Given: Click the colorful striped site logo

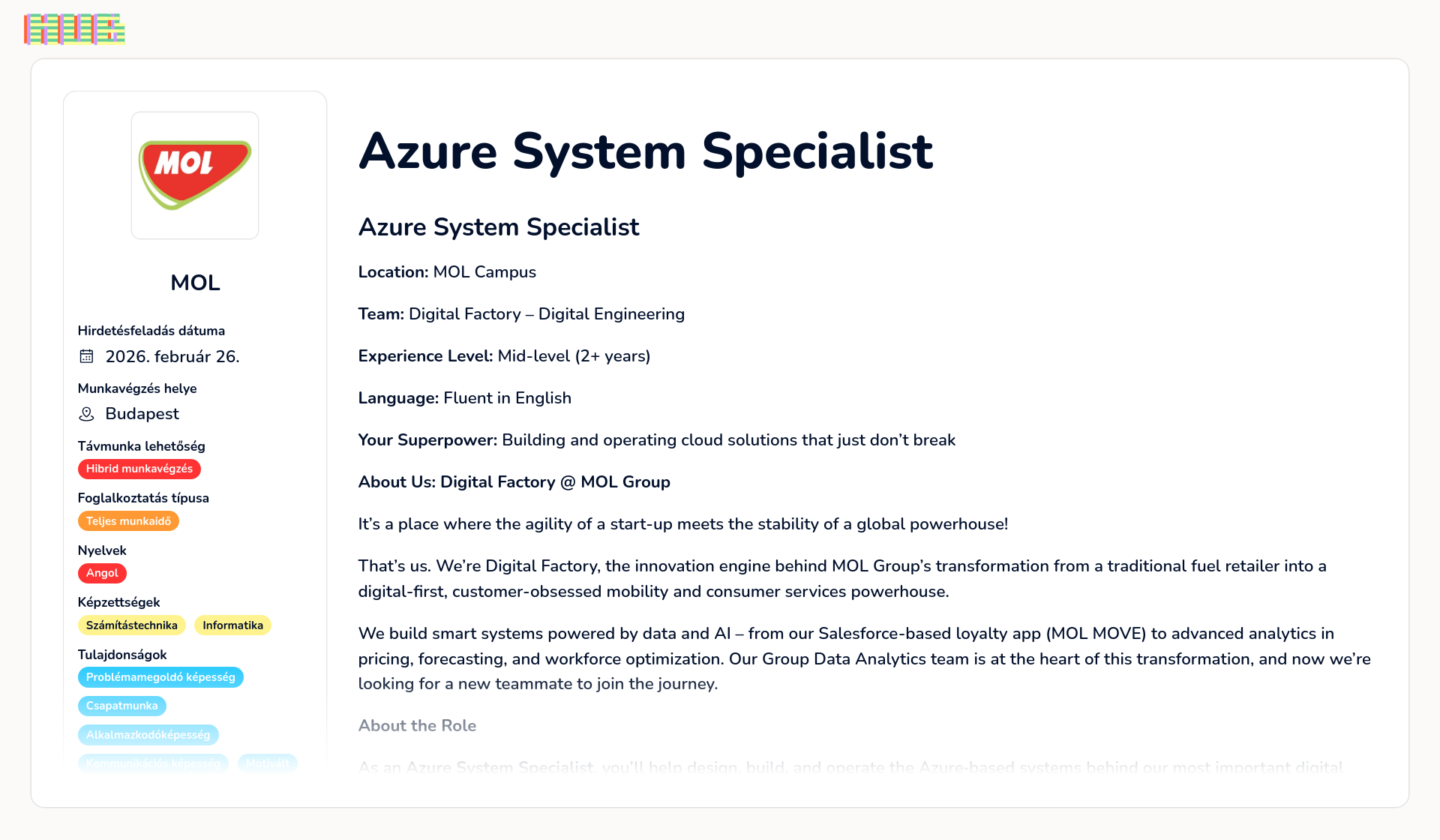Looking at the screenshot, I should coord(74,29).
